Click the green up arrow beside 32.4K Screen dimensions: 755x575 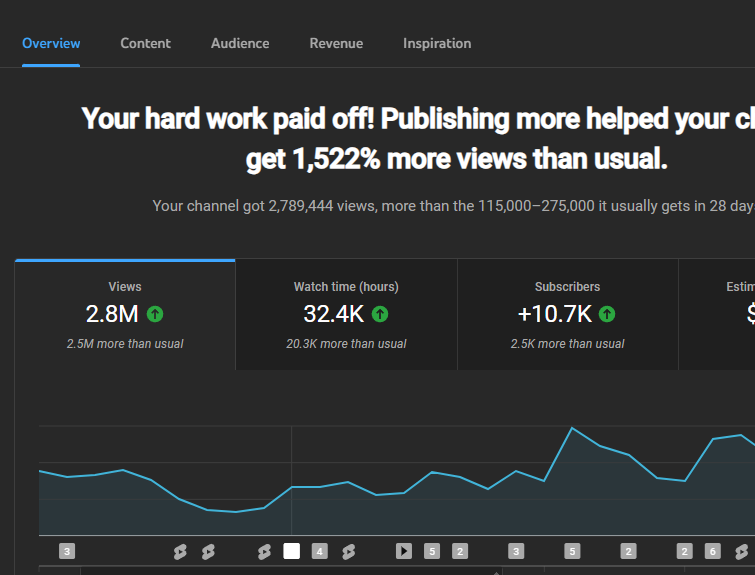pos(380,314)
